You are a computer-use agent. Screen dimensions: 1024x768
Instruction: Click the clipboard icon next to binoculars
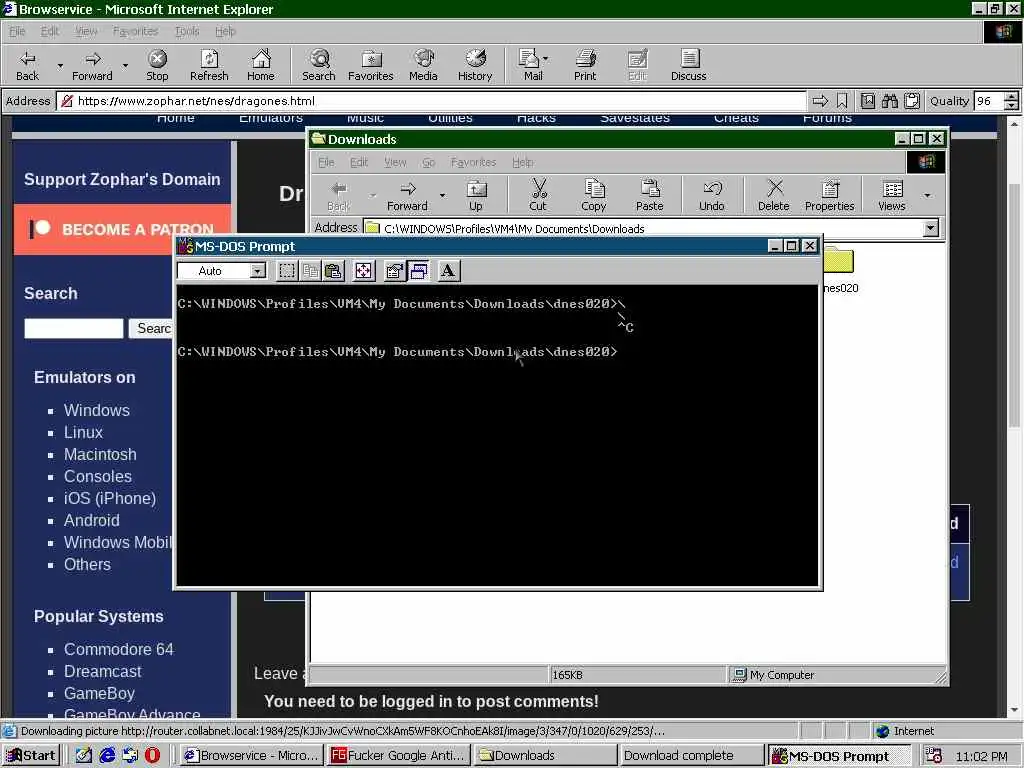912,101
